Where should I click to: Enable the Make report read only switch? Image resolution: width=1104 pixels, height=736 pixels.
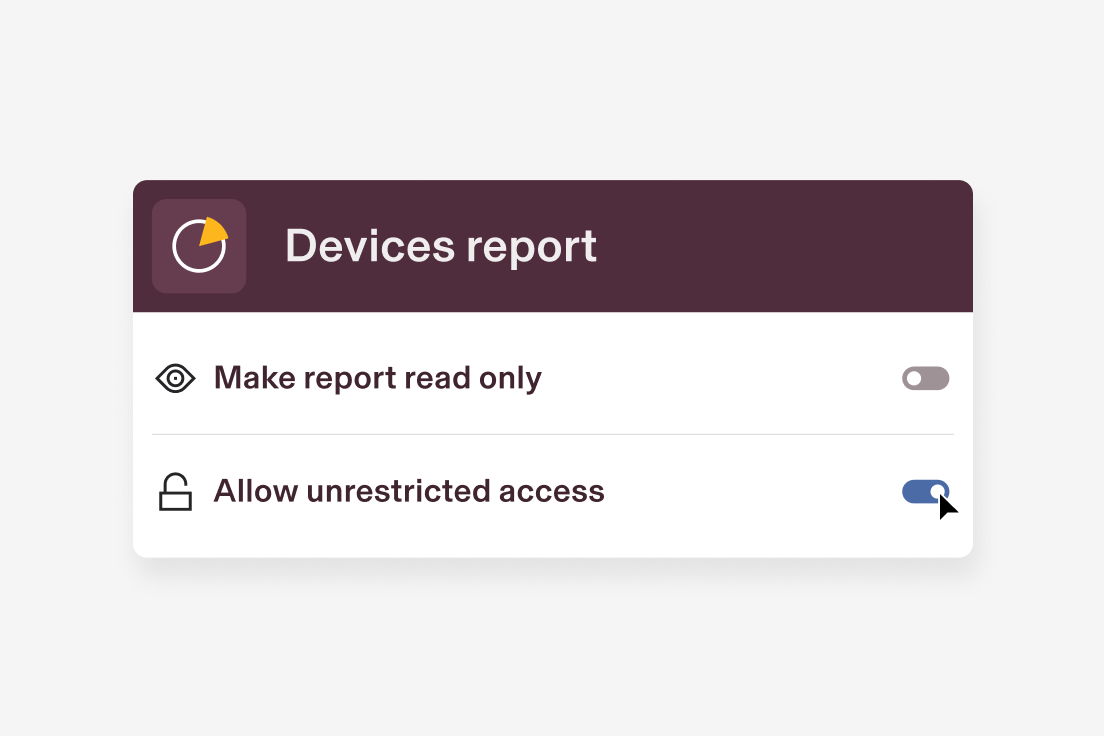click(x=925, y=378)
